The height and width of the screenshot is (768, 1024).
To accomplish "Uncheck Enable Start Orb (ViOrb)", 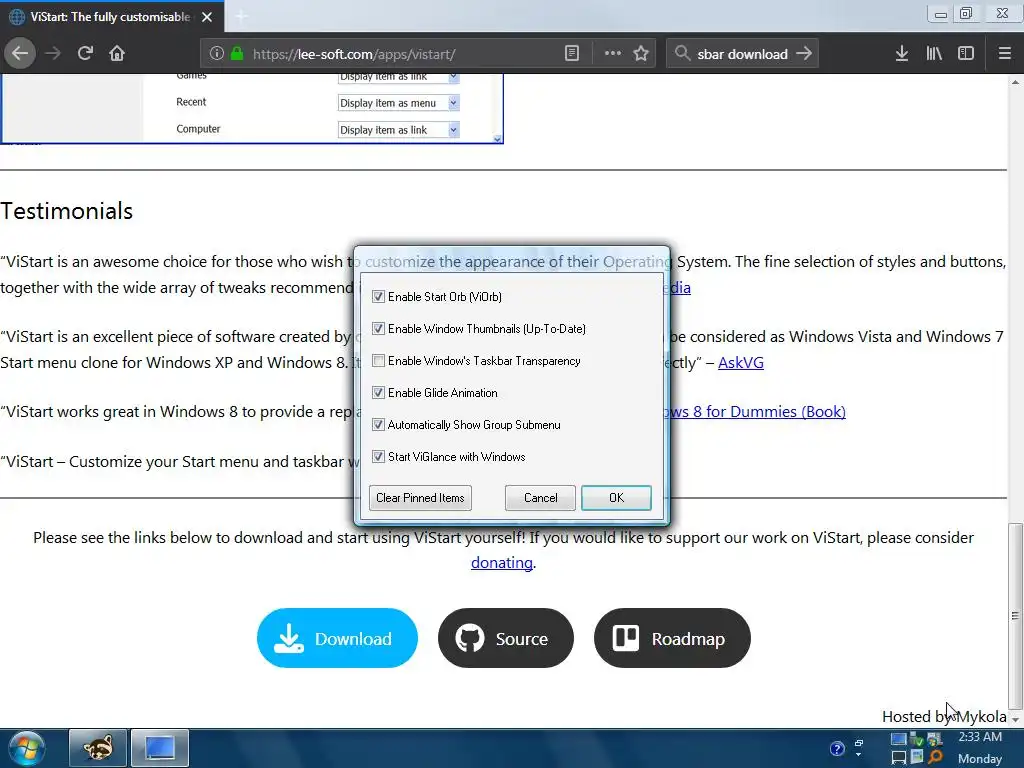I will 378,296.
